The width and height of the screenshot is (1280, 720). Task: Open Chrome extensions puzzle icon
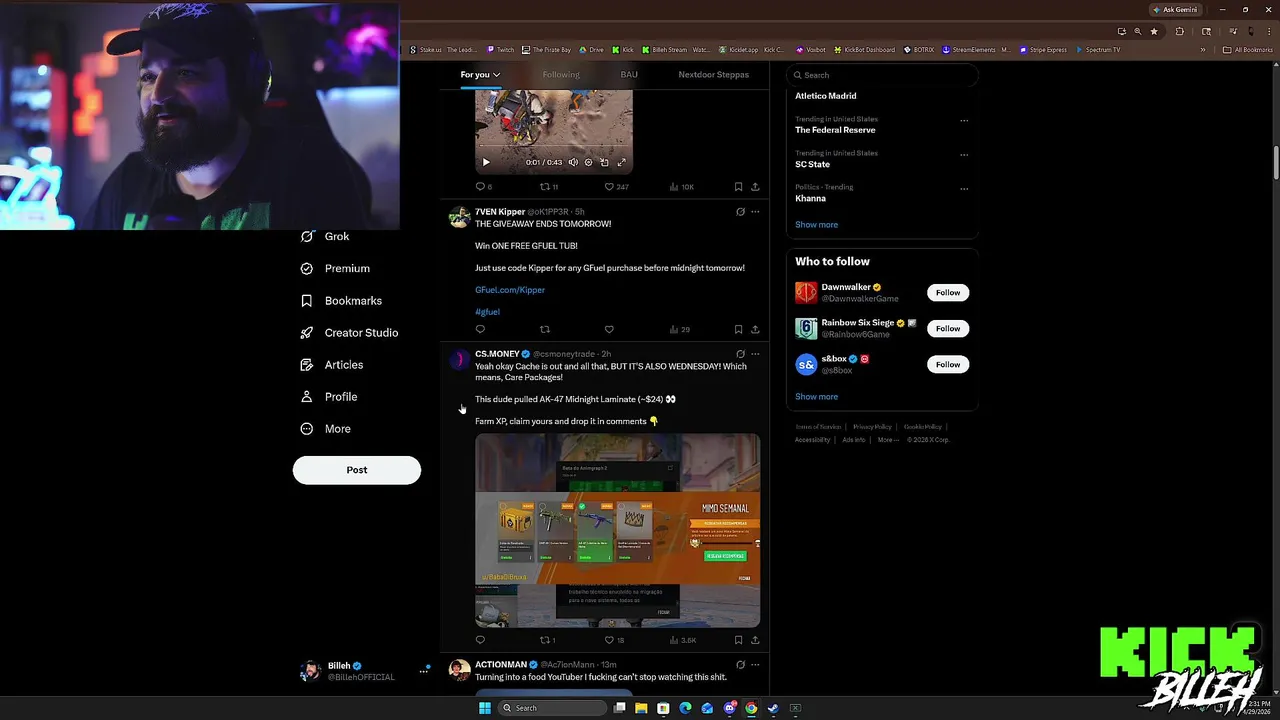tap(1179, 31)
